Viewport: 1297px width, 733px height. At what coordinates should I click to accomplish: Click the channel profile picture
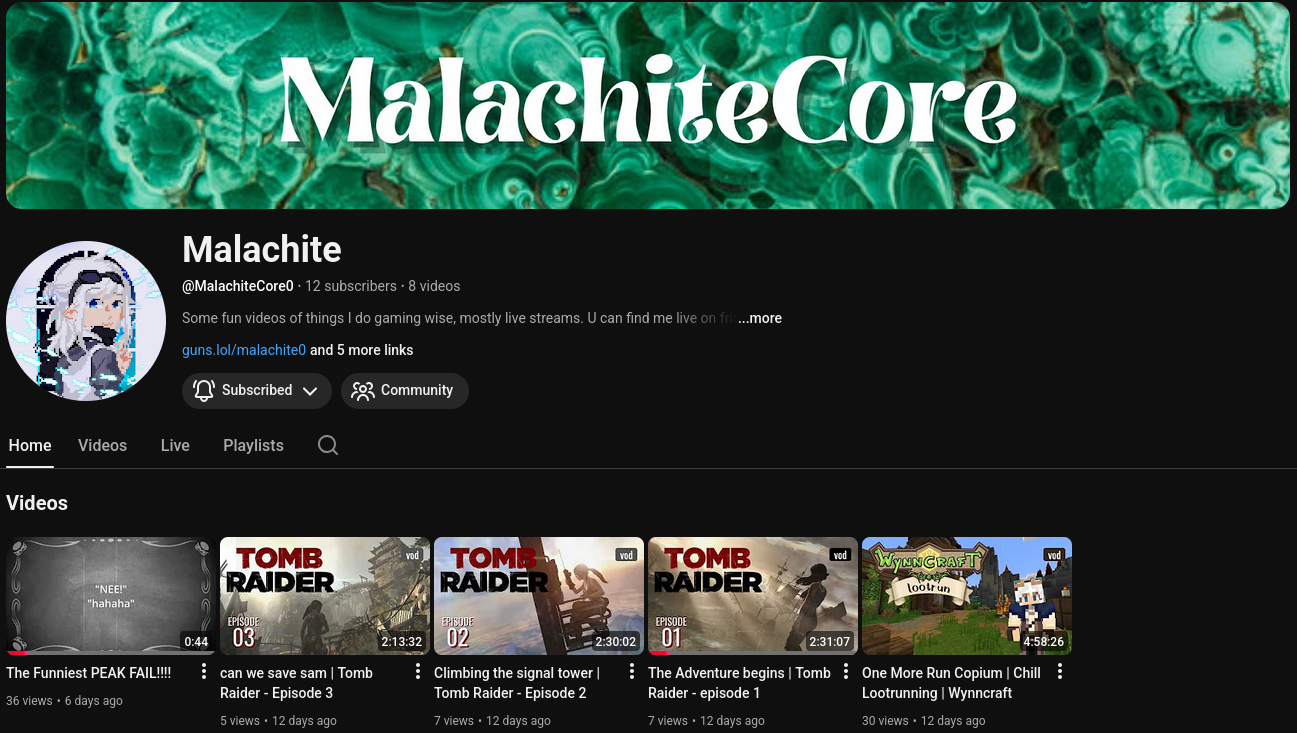tap(86, 320)
